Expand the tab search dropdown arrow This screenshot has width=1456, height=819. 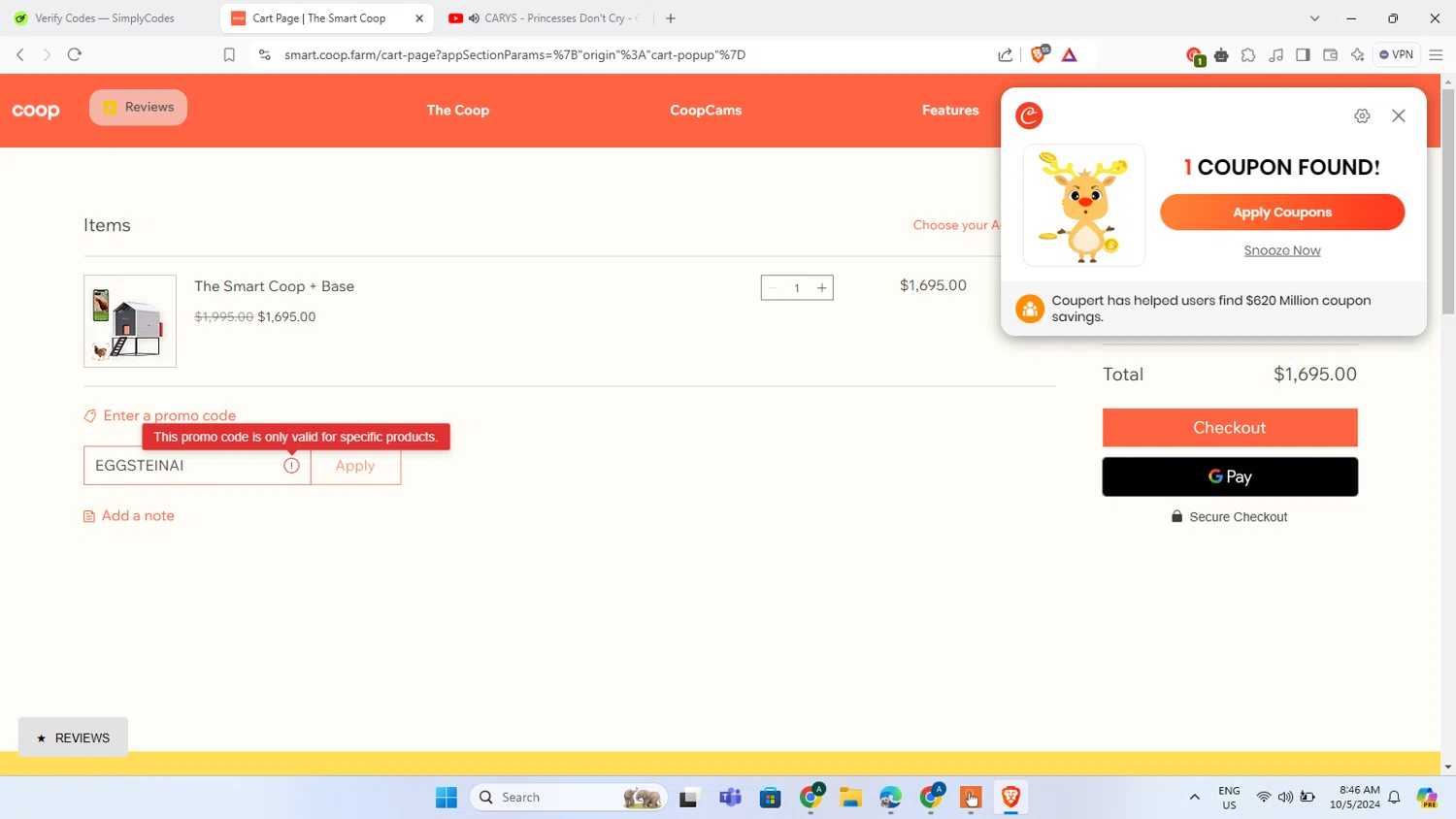coord(1314,18)
